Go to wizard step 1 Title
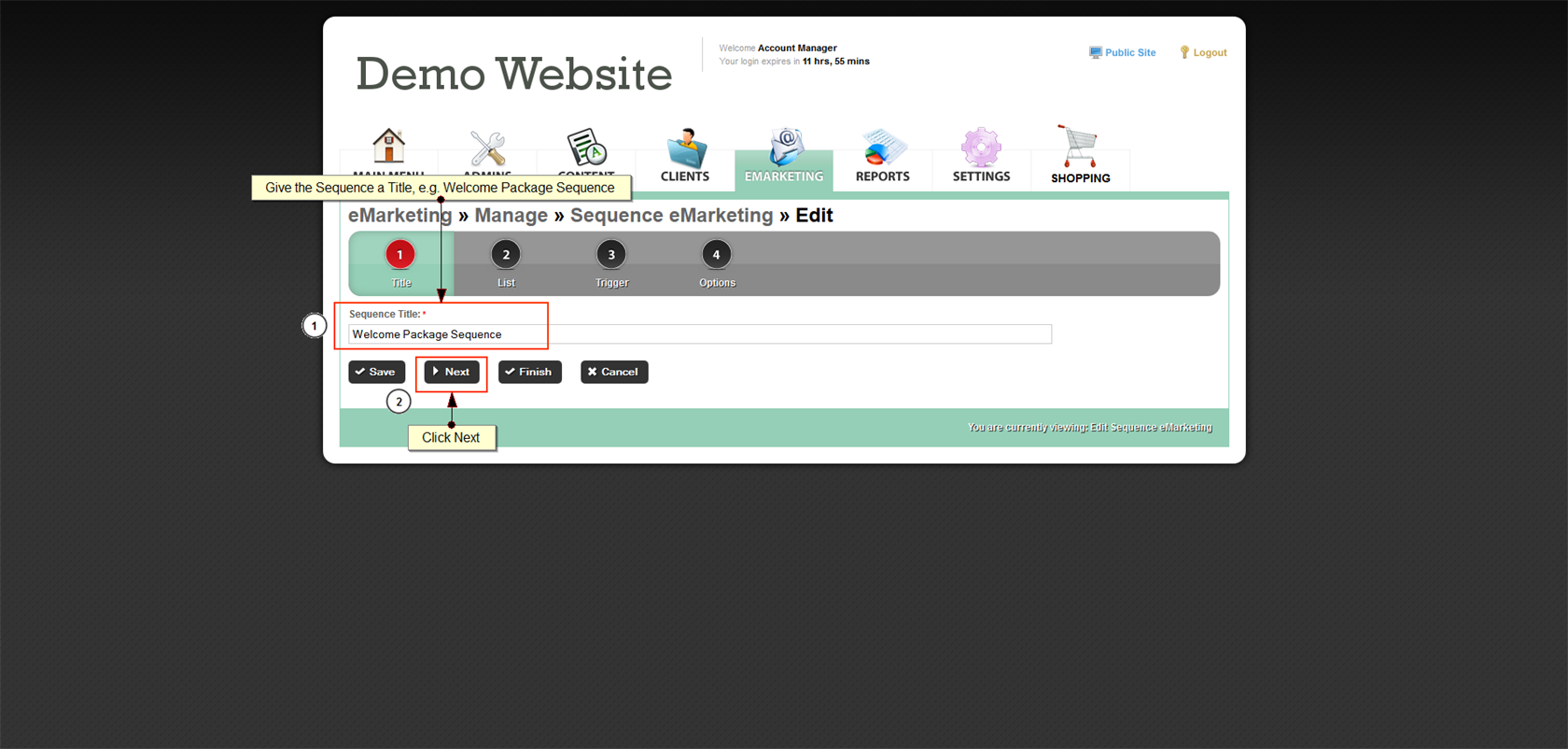 pos(400,255)
